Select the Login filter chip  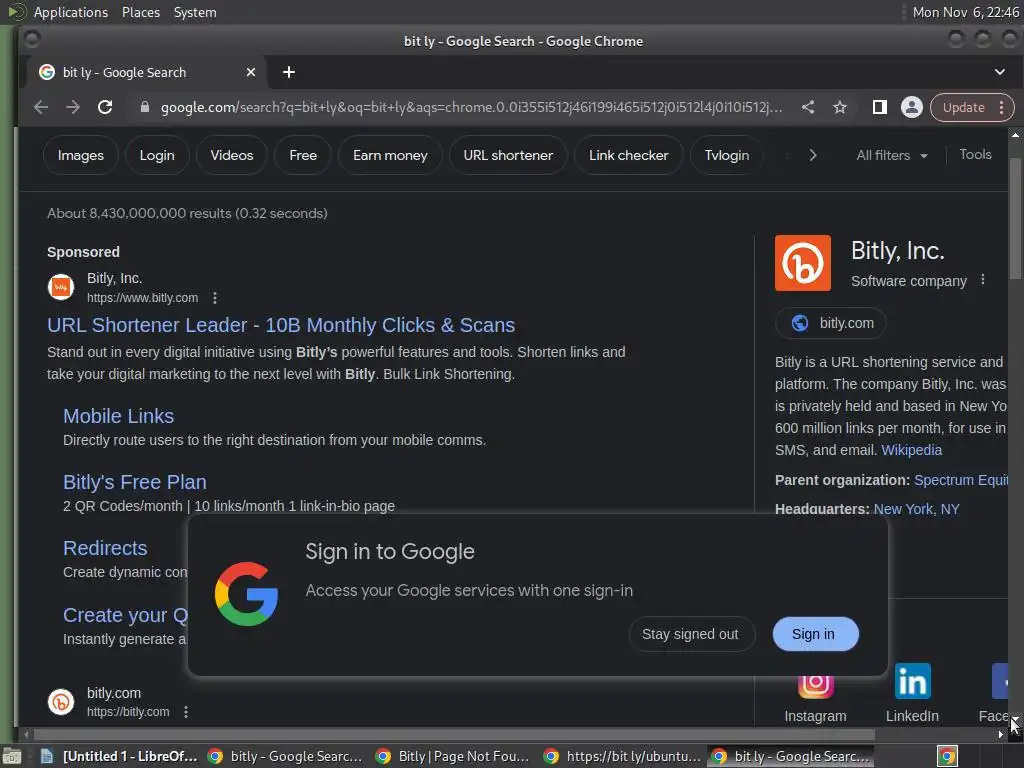coord(157,155)
